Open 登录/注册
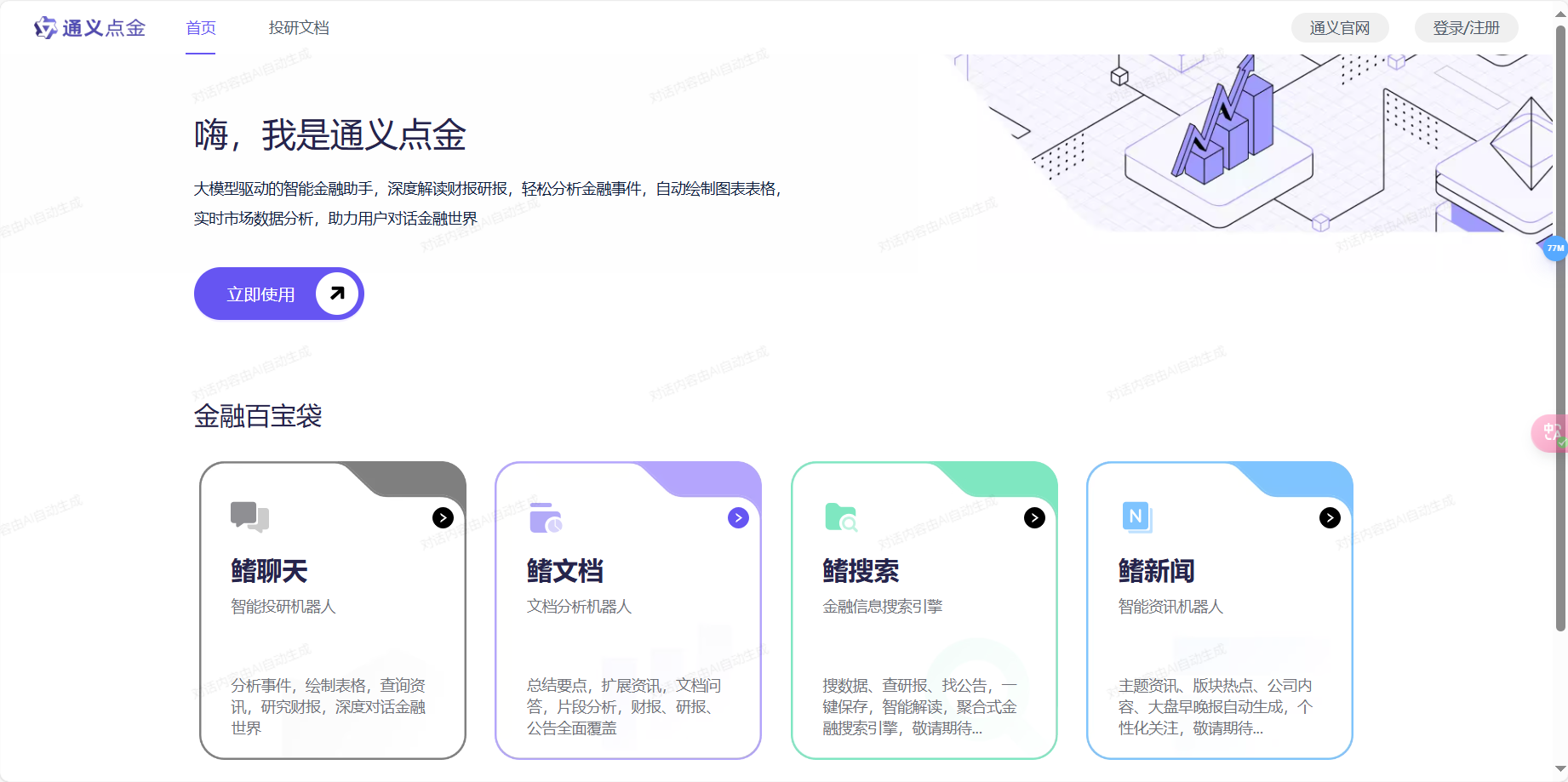 [x=1465, y=27]
